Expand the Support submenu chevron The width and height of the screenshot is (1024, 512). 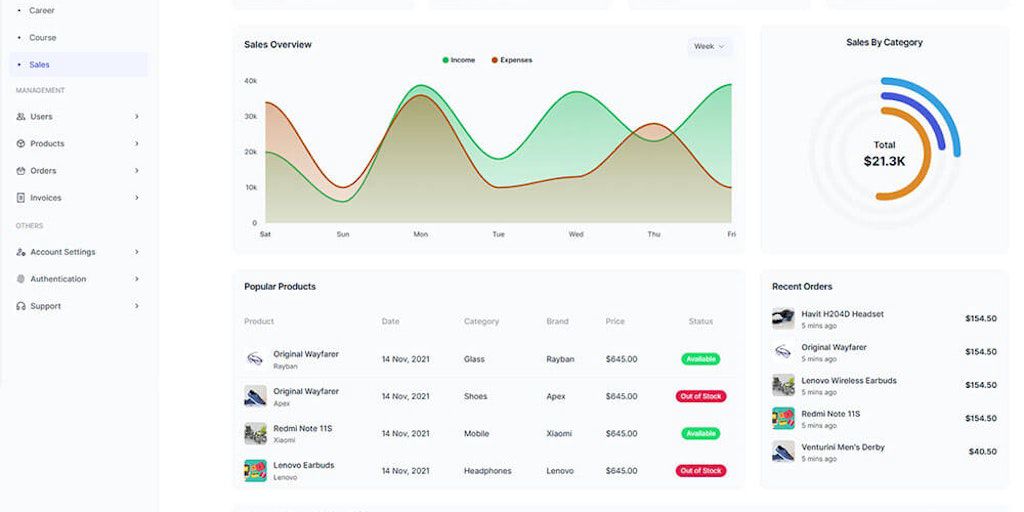[x=136, y=306]
